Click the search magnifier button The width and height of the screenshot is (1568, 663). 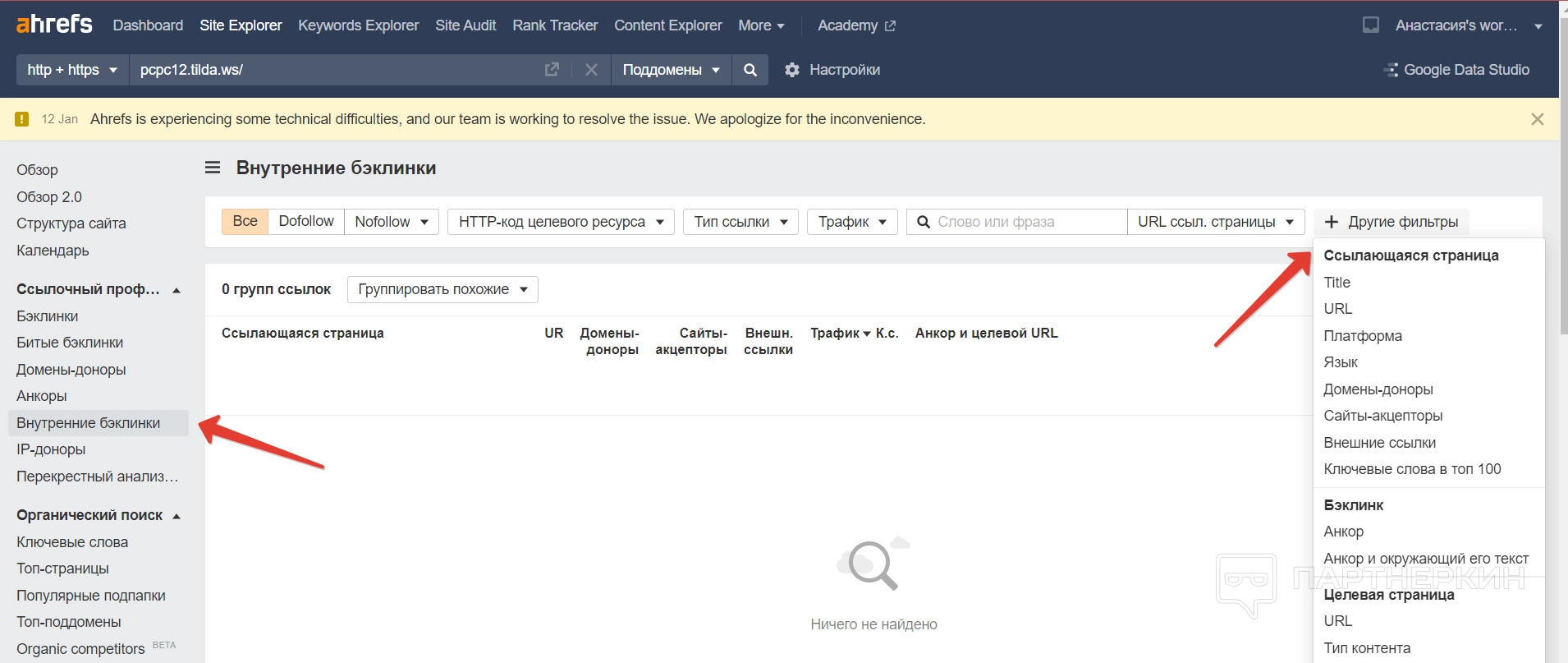(x=750, y=70)
